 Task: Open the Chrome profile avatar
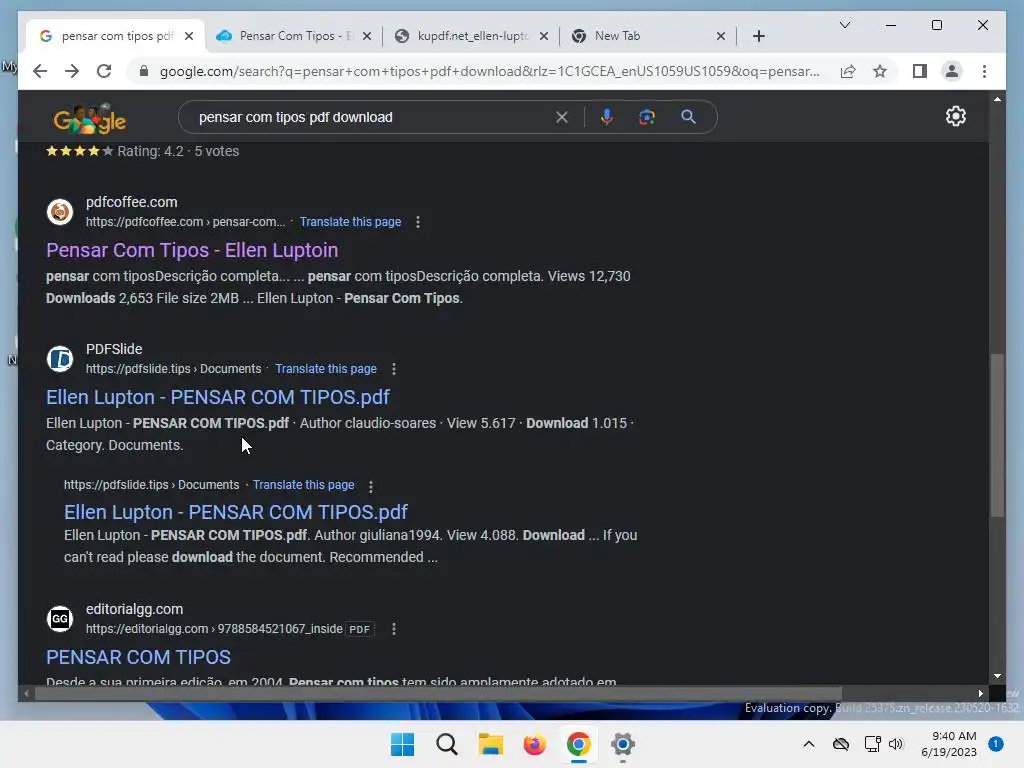pos(952,71)
